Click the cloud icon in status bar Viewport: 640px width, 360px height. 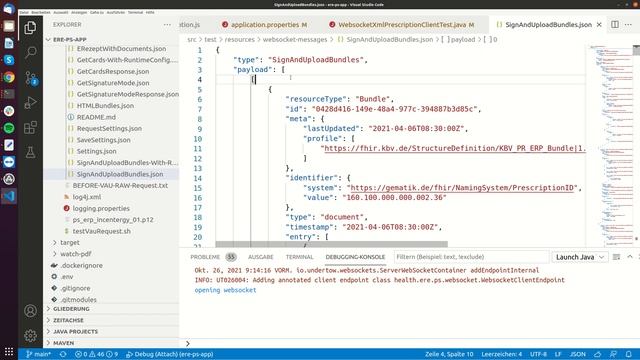598,354
